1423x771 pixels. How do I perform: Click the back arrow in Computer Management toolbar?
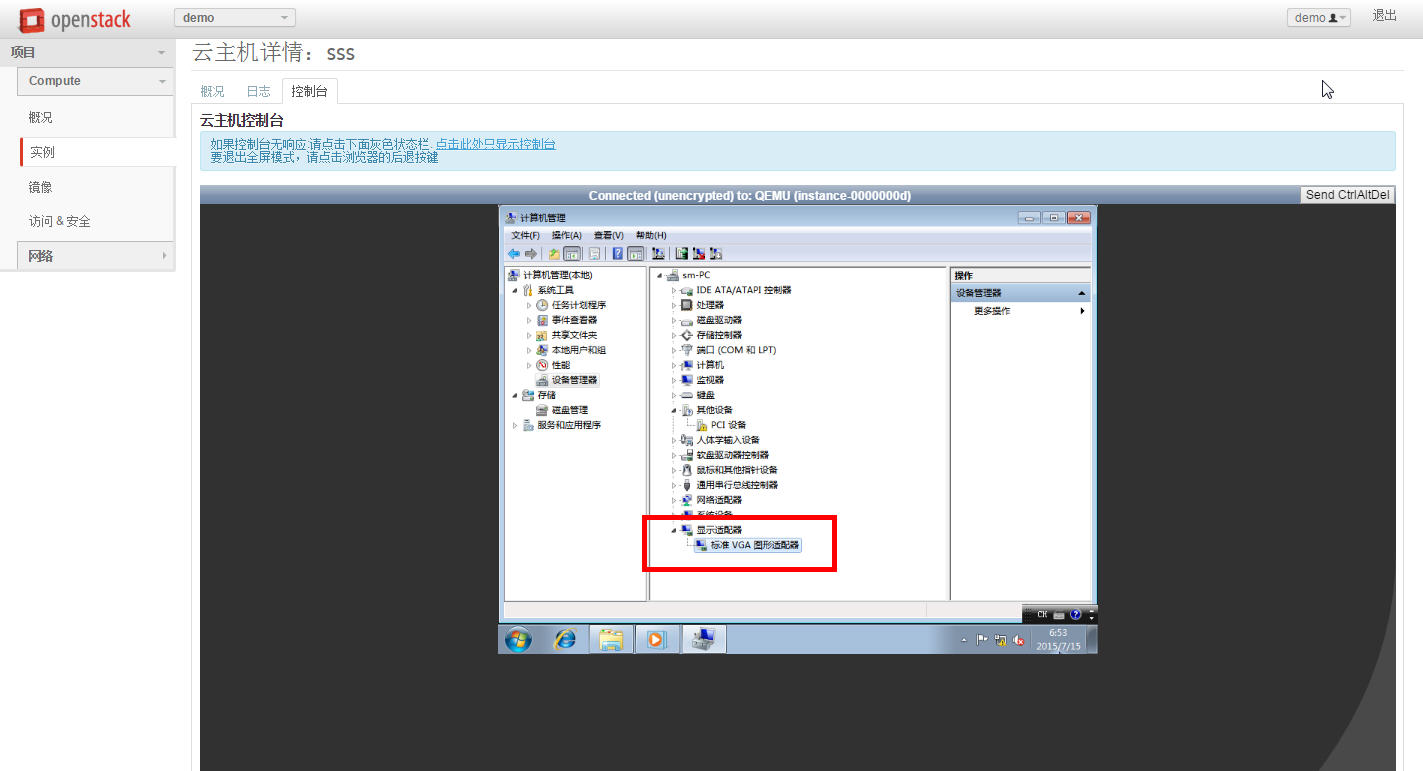[514, 254]
